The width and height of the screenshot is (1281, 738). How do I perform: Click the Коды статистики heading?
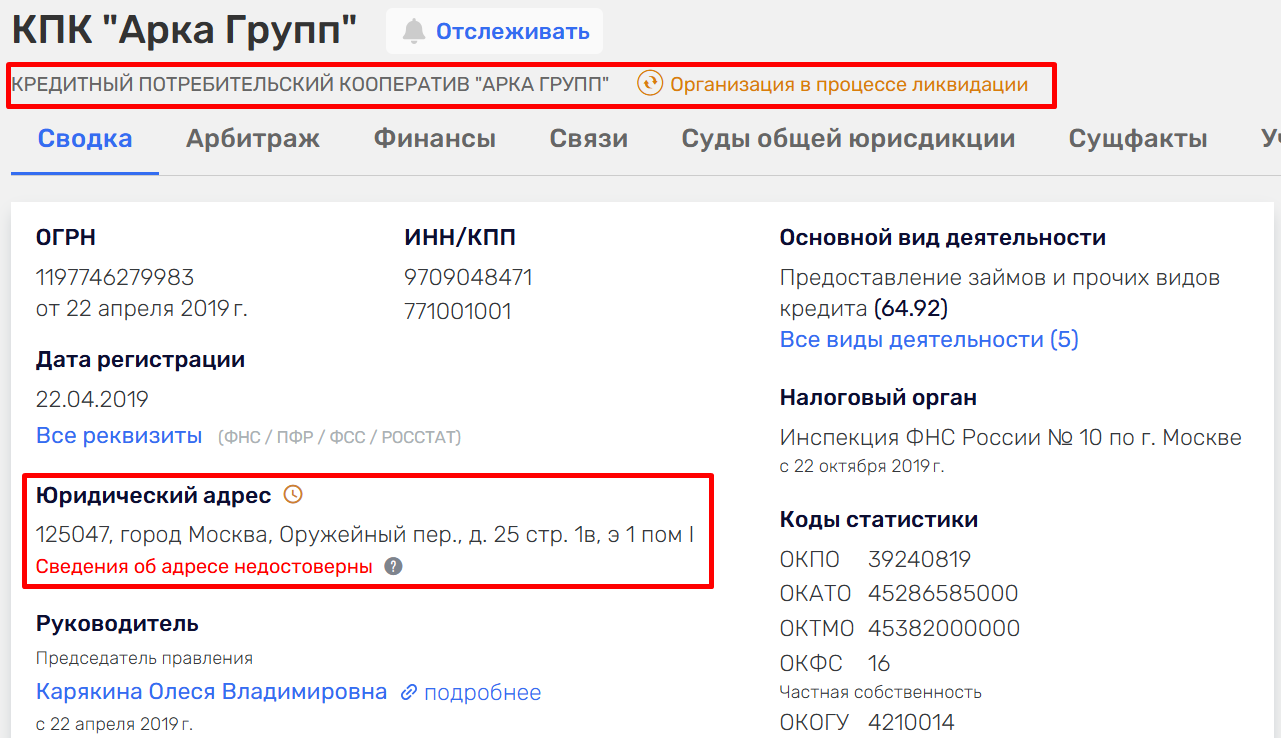(879, 520)
